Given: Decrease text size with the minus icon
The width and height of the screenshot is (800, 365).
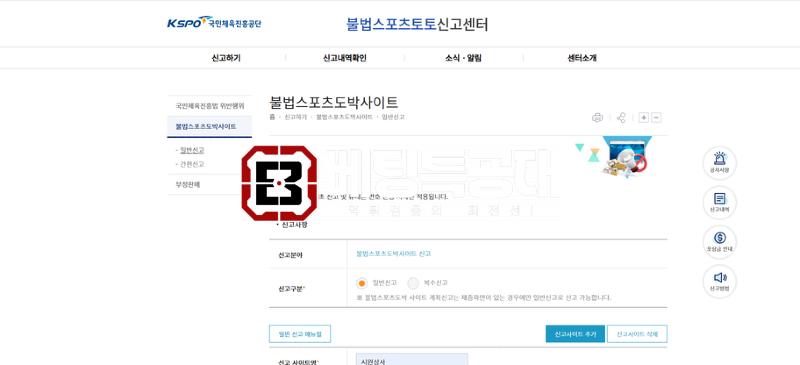Looking at the screenshot, I should 657,118.
